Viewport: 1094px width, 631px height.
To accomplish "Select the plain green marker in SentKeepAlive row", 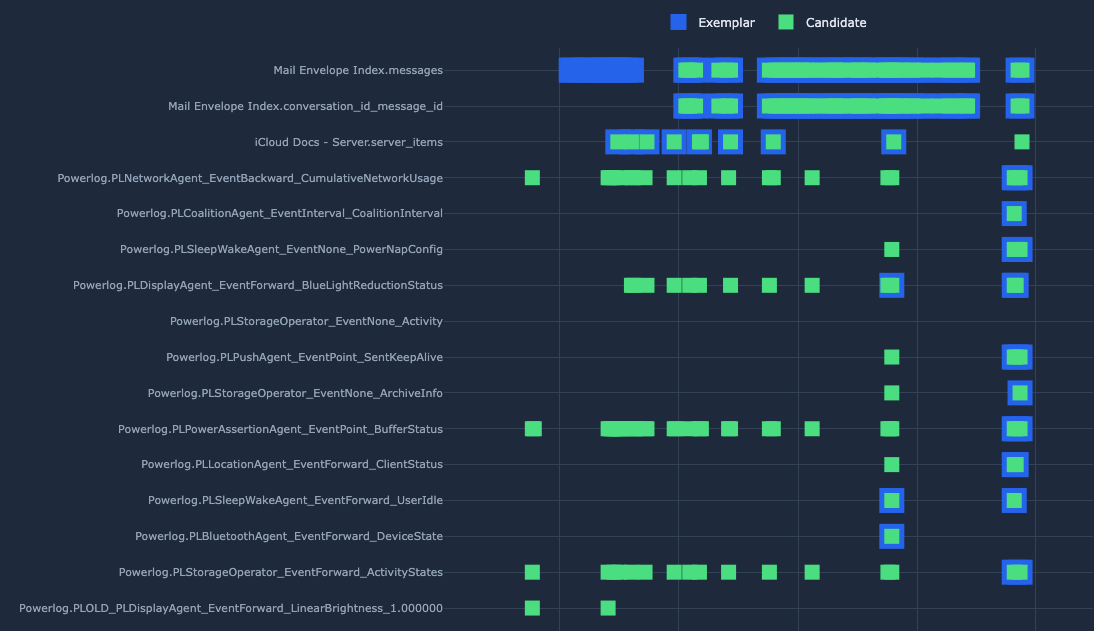I will click(x=892, y=357).
